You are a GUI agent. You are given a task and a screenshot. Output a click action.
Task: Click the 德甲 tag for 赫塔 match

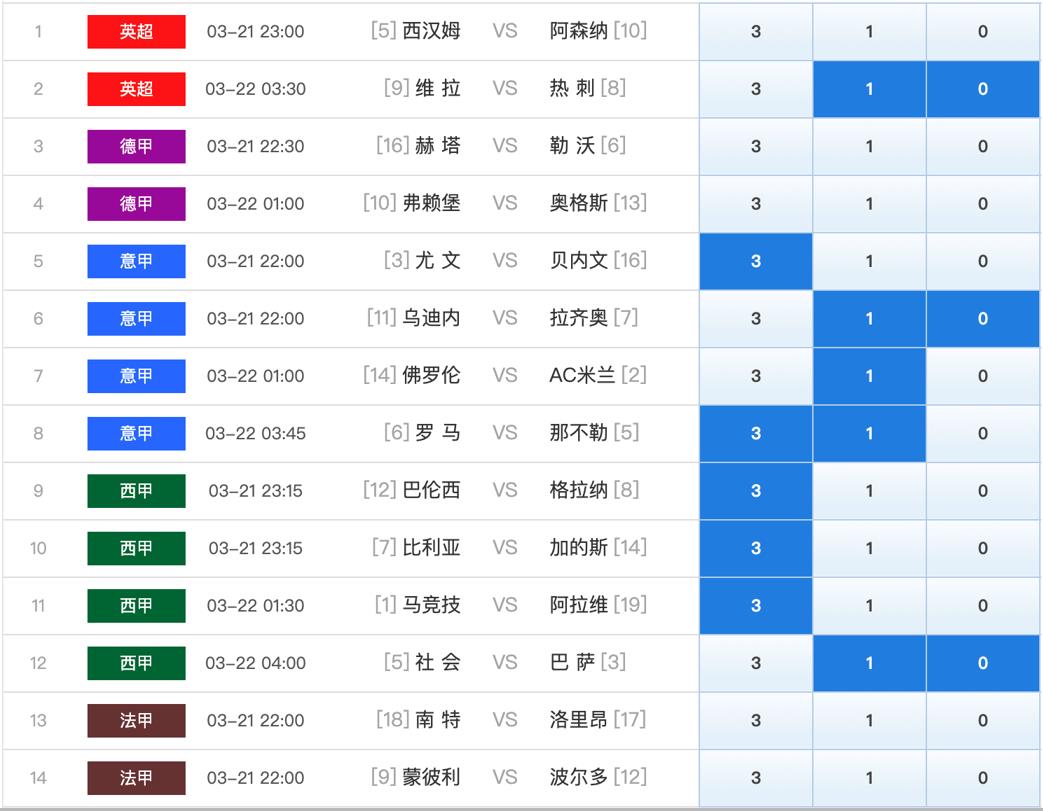click(136, 146)
